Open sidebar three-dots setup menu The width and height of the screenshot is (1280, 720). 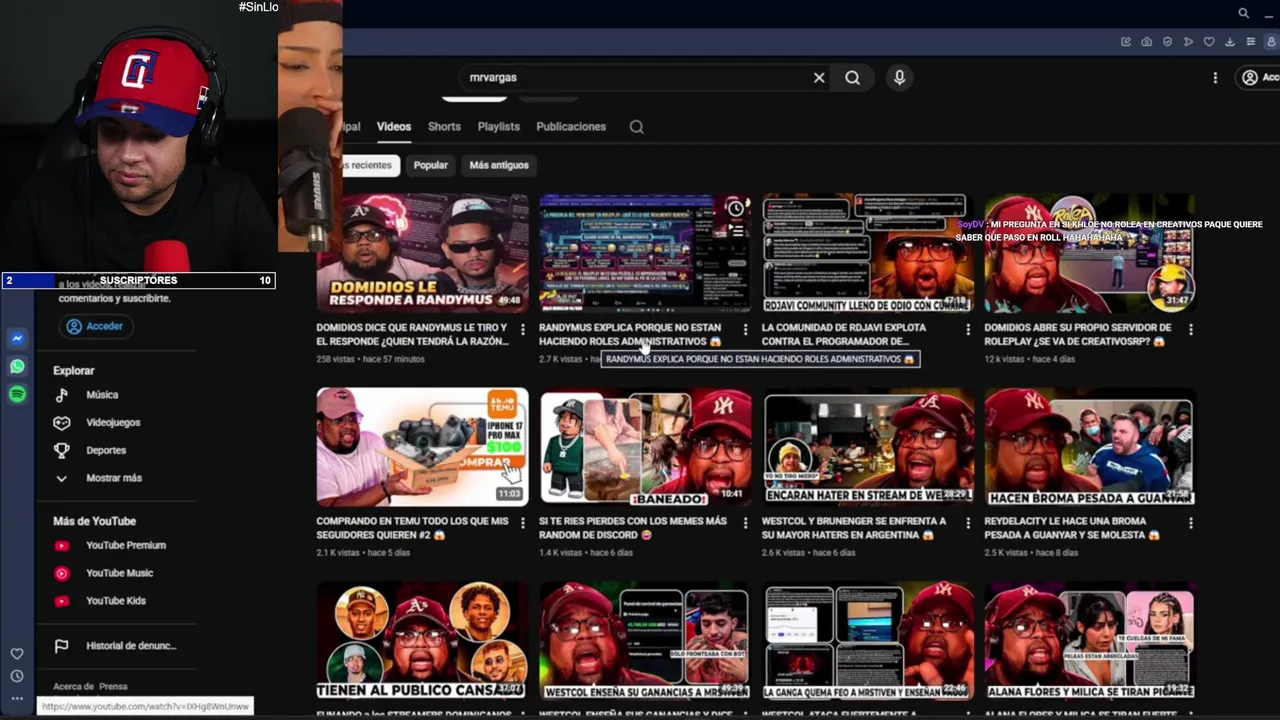pos(17,699)
